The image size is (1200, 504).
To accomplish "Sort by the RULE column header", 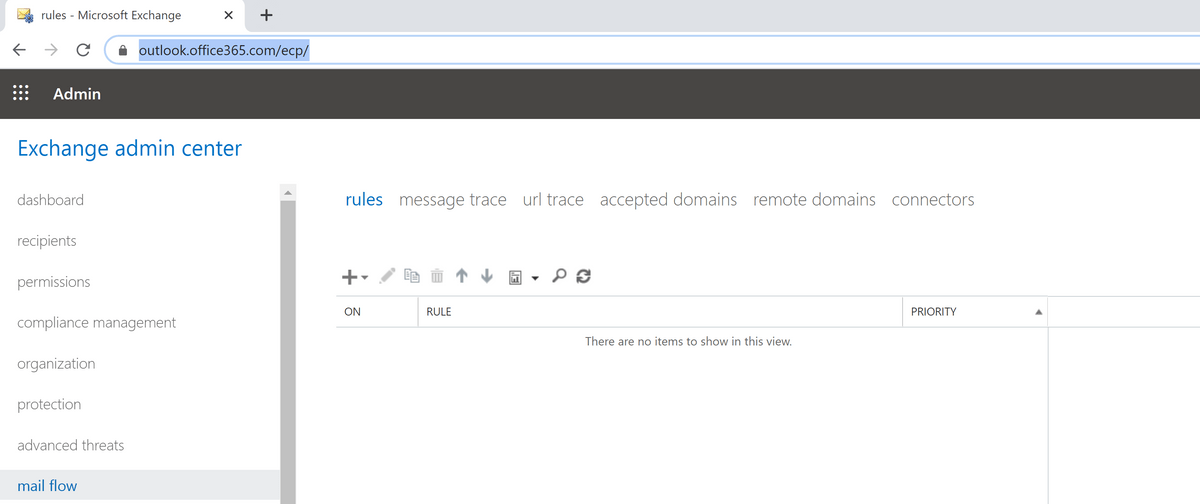I will 660,312.
